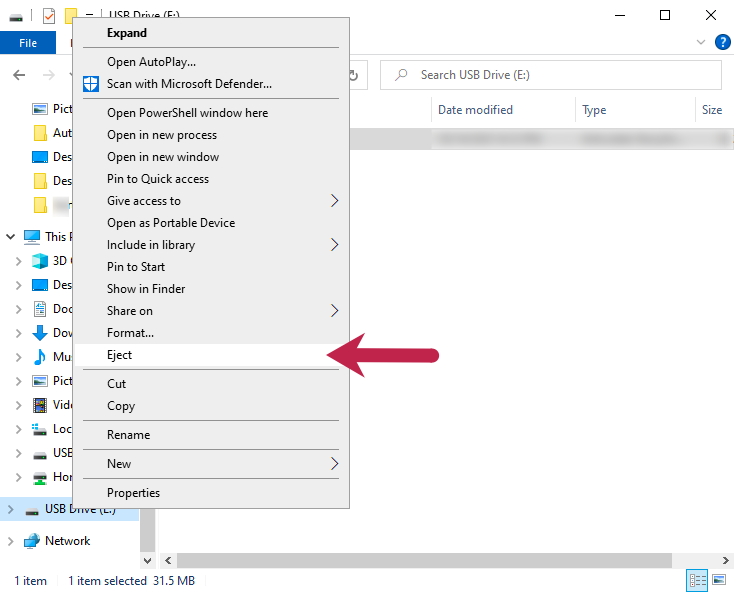The image size is (736, 593).
Task: Open the File ribbon tab
Action: click(28, 43)
